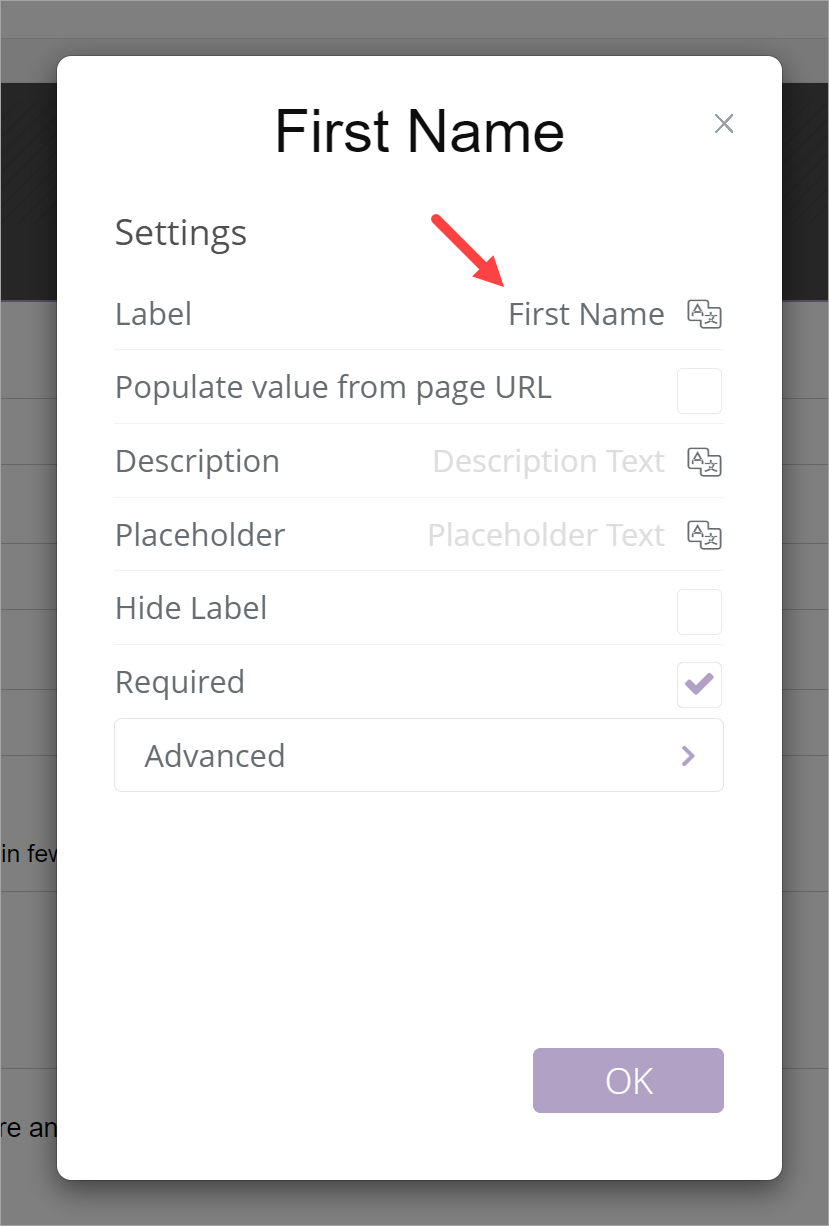Enable Populate value from page URL checkbox
Image resolution: width=829 pixels, height=1226 pixels.
coord(699,391)
